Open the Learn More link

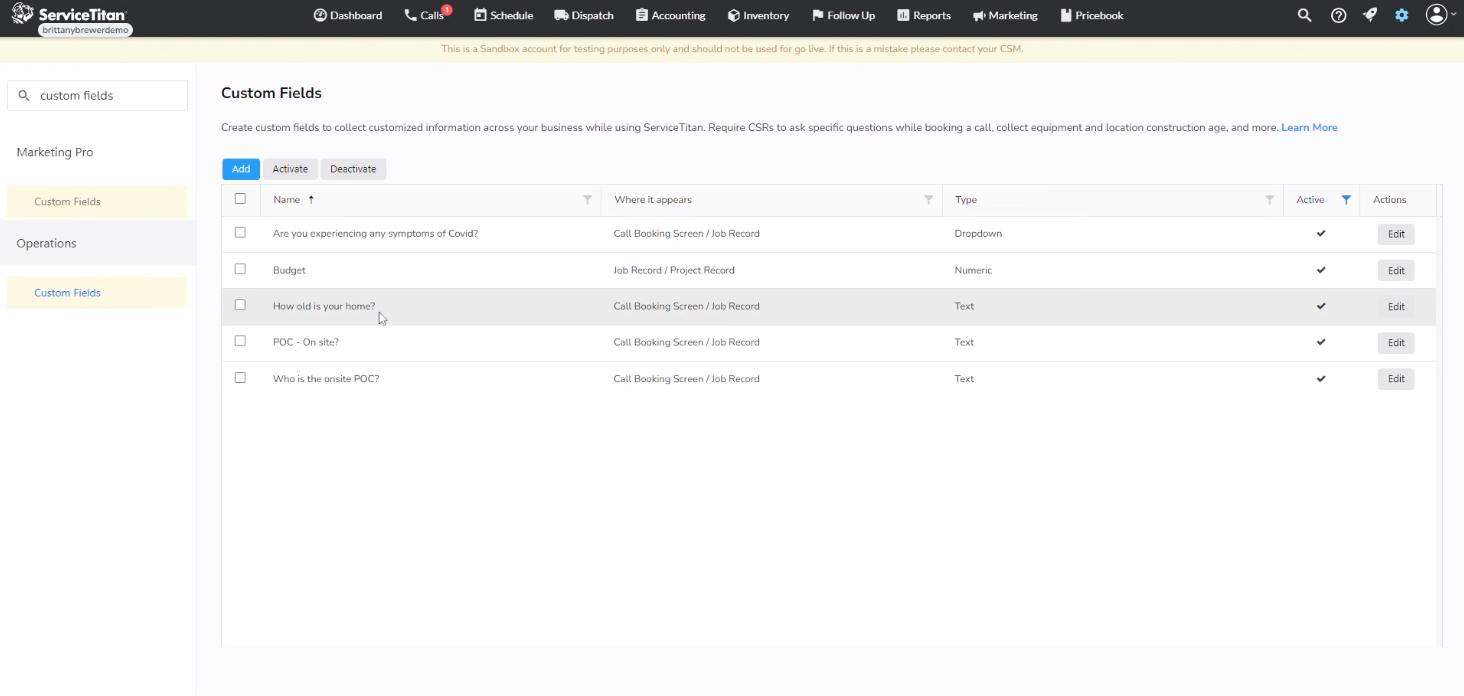coord(1309,127)
